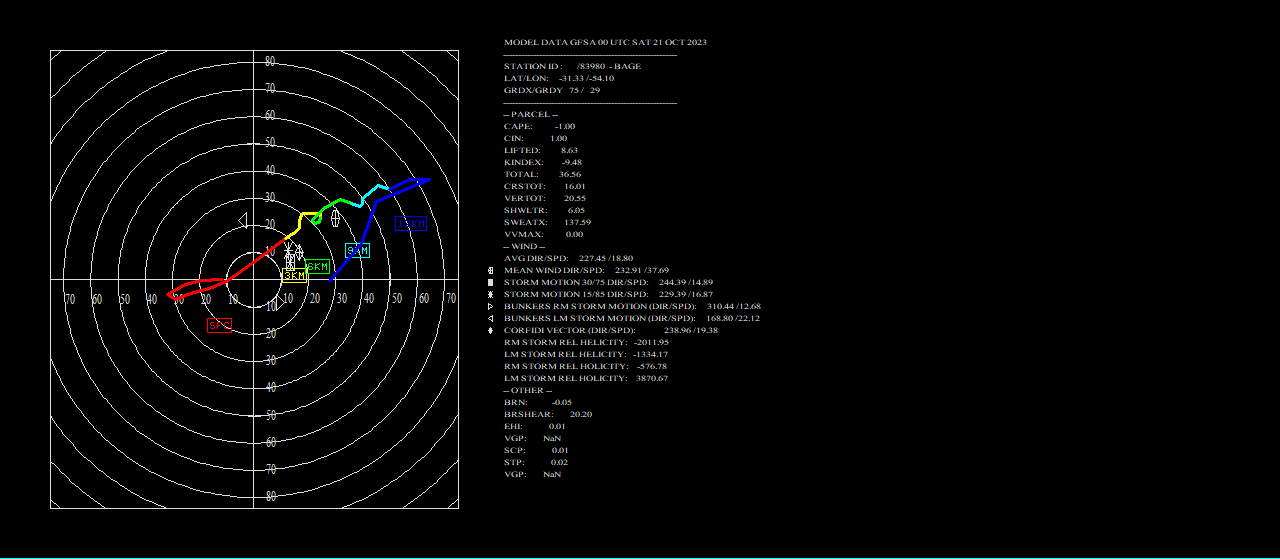Select the VERTOT value 20.55

click(575, 198)
